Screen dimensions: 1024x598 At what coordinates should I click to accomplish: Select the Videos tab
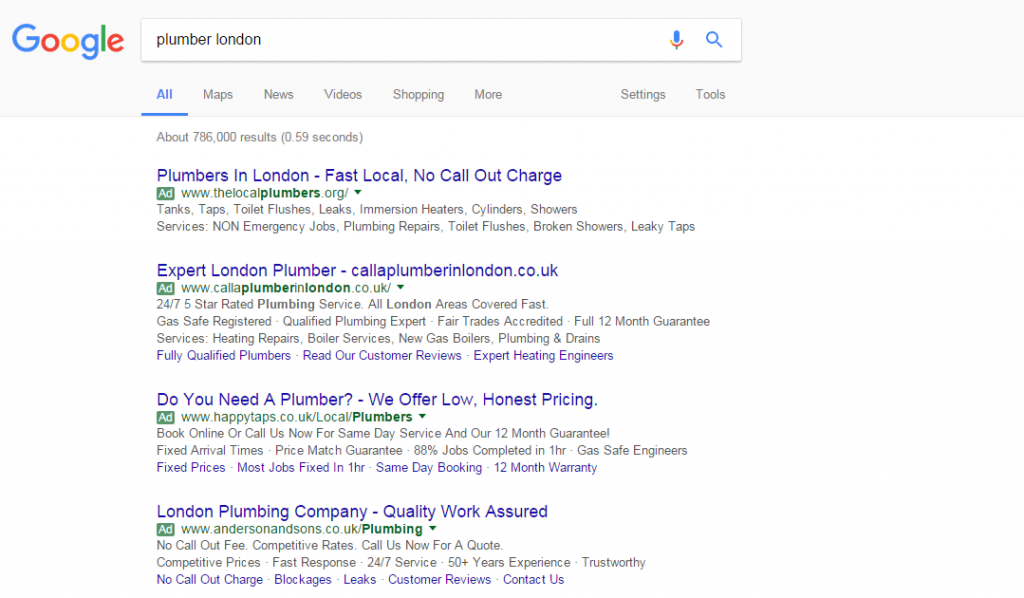pos(343,95)
